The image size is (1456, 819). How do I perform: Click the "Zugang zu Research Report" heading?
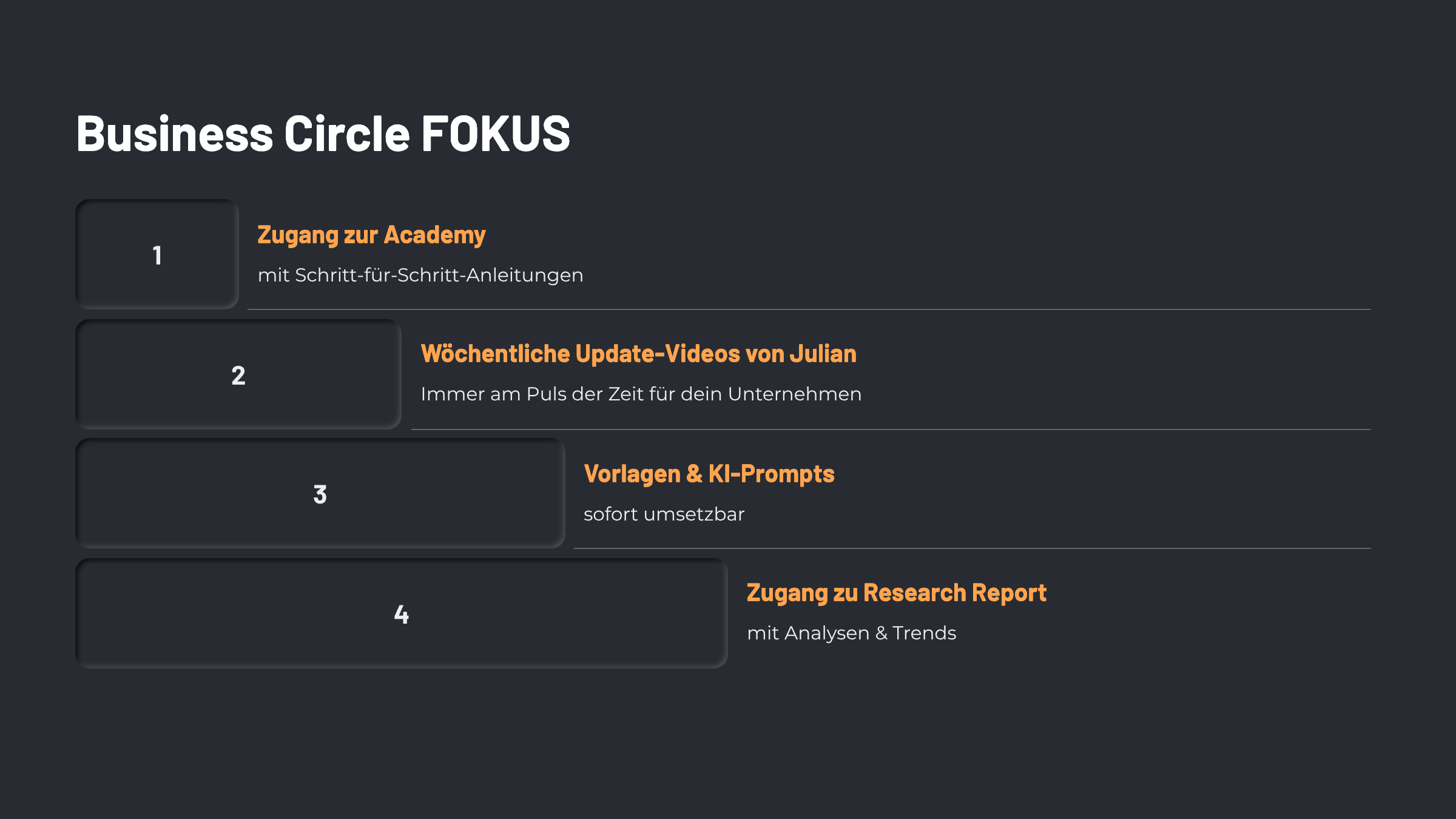pyautogui.click(x=896, y=593)
